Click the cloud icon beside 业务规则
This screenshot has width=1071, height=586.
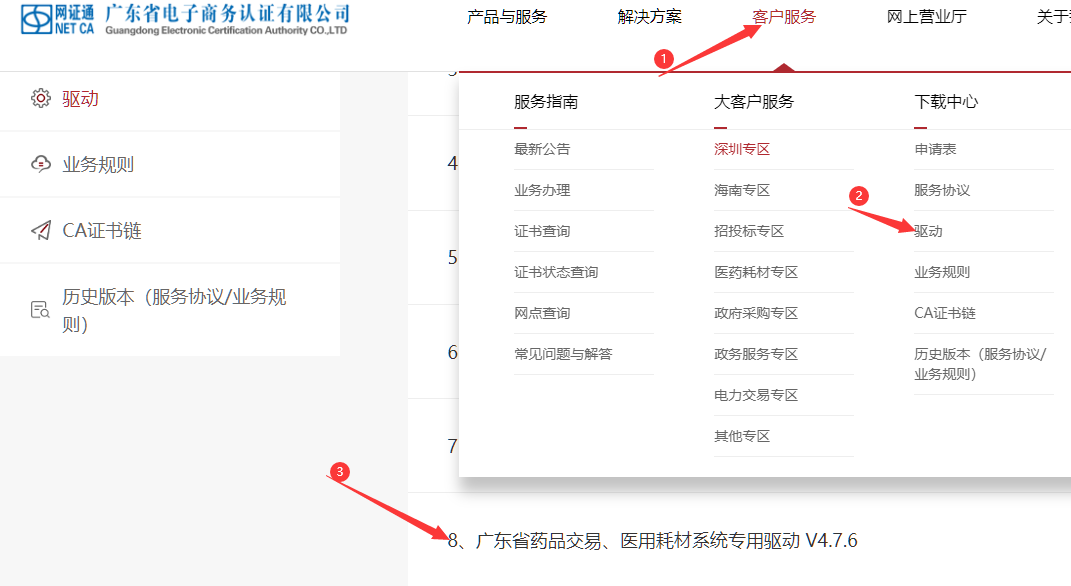[41, 164]
